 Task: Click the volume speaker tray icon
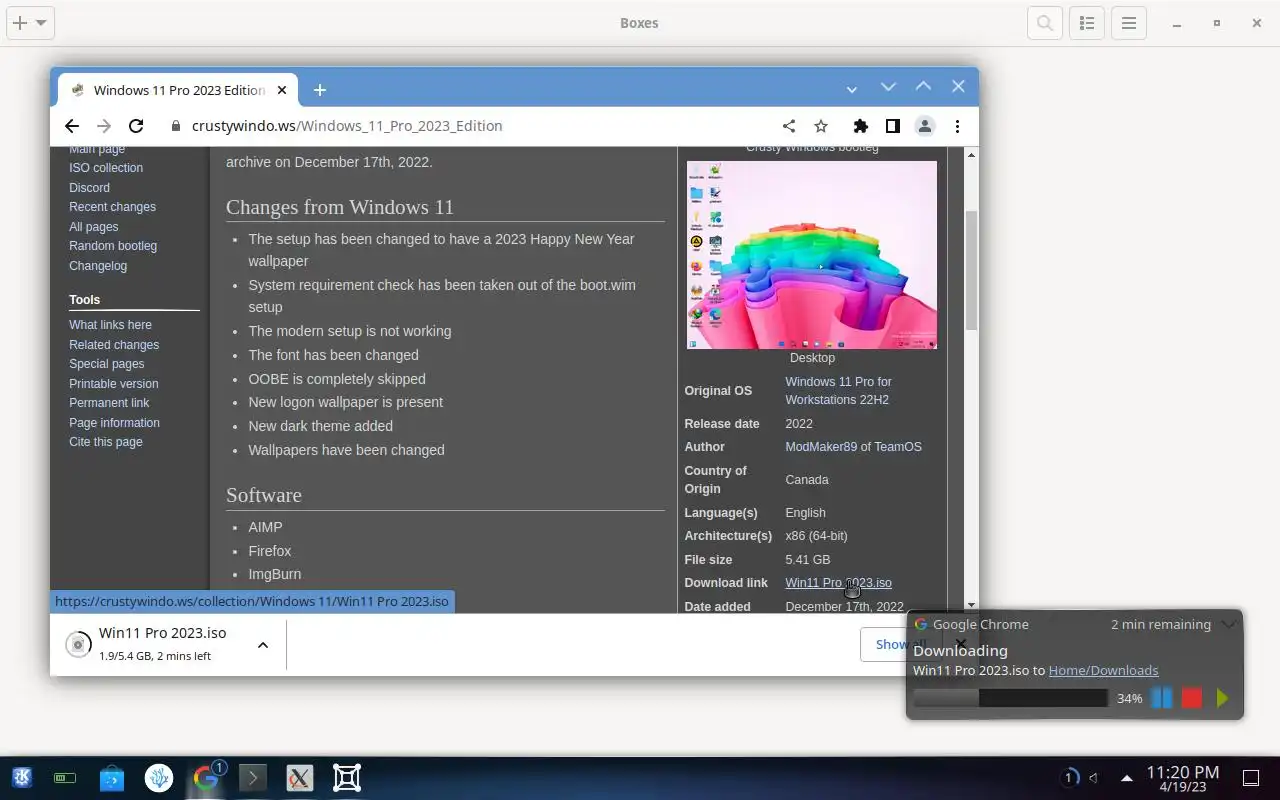[1093, 777]
